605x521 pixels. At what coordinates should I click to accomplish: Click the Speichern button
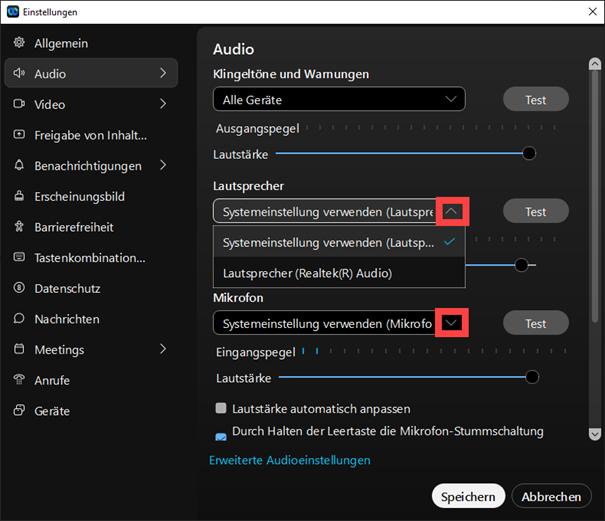[x=468, y=496]
